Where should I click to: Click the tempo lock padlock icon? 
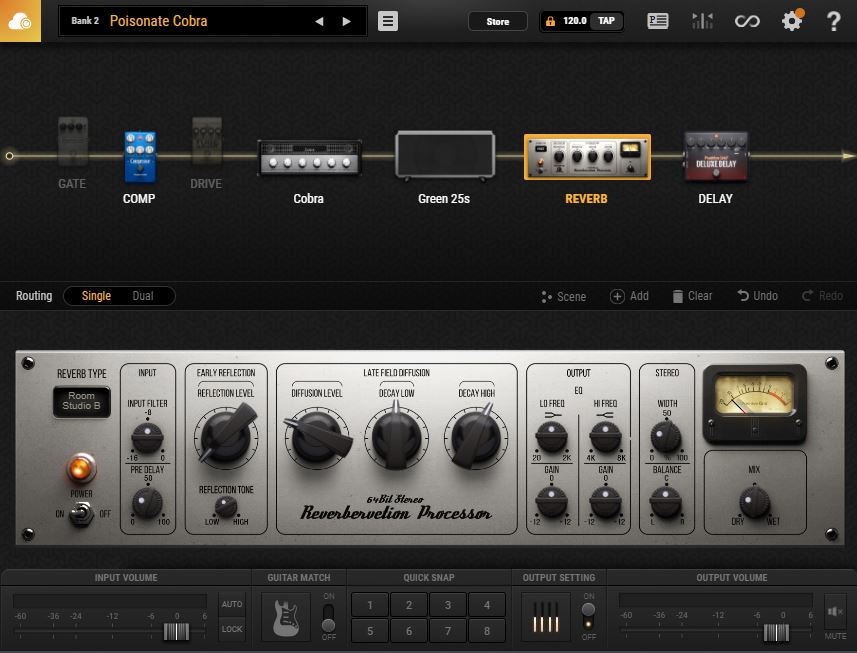tap(548, 20)
